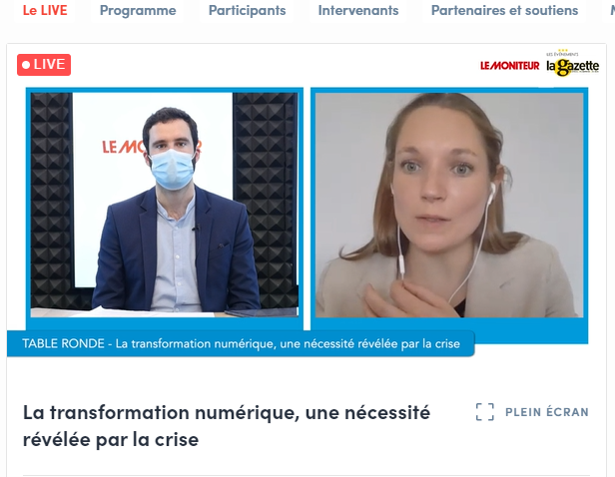The image size is (615, 477).
Task: Click the yellow stars above la gazette logo
Action: 563,51
